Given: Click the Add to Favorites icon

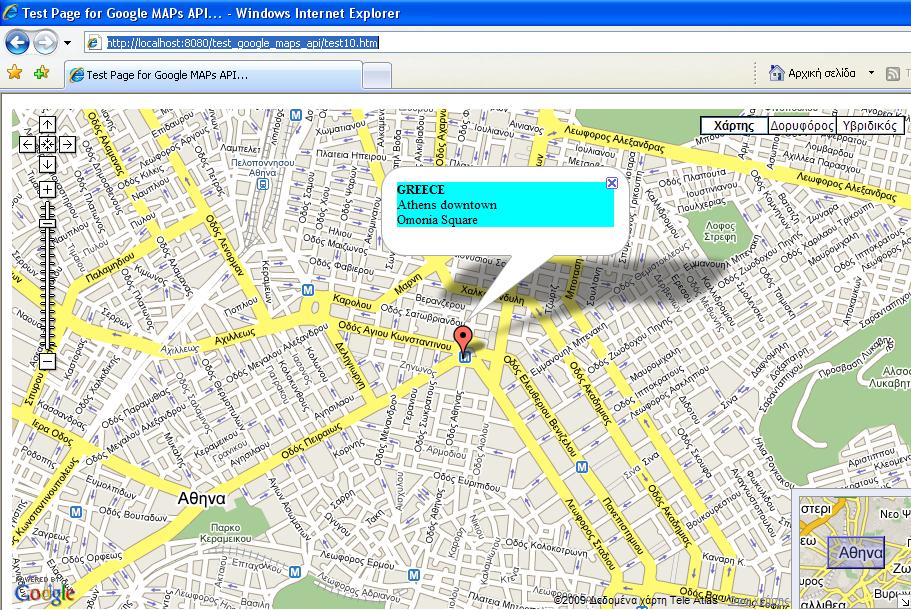Looking at the screenshot, I should click(x=41, y=73).
